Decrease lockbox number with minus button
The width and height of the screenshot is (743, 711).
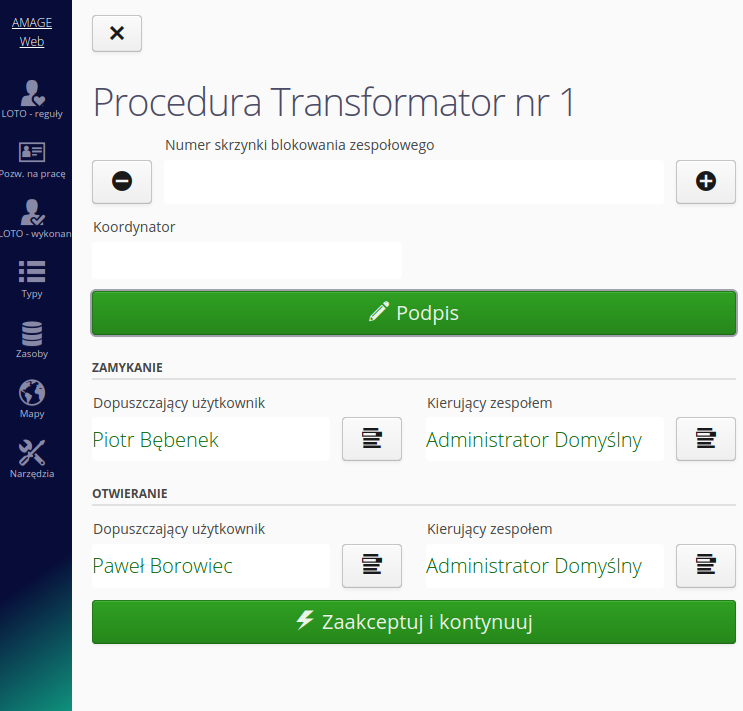click(122, 182)
